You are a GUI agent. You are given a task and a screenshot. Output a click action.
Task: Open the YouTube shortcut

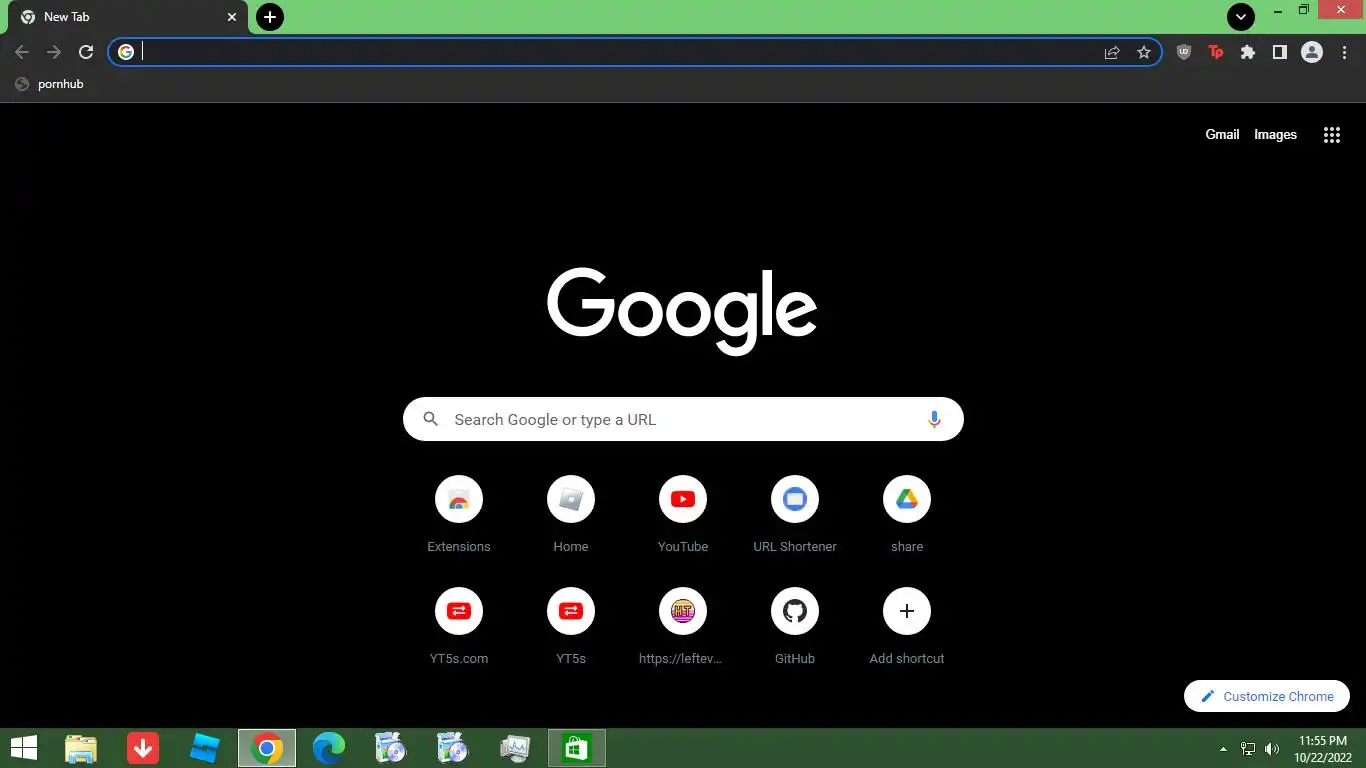pos(683,514)
